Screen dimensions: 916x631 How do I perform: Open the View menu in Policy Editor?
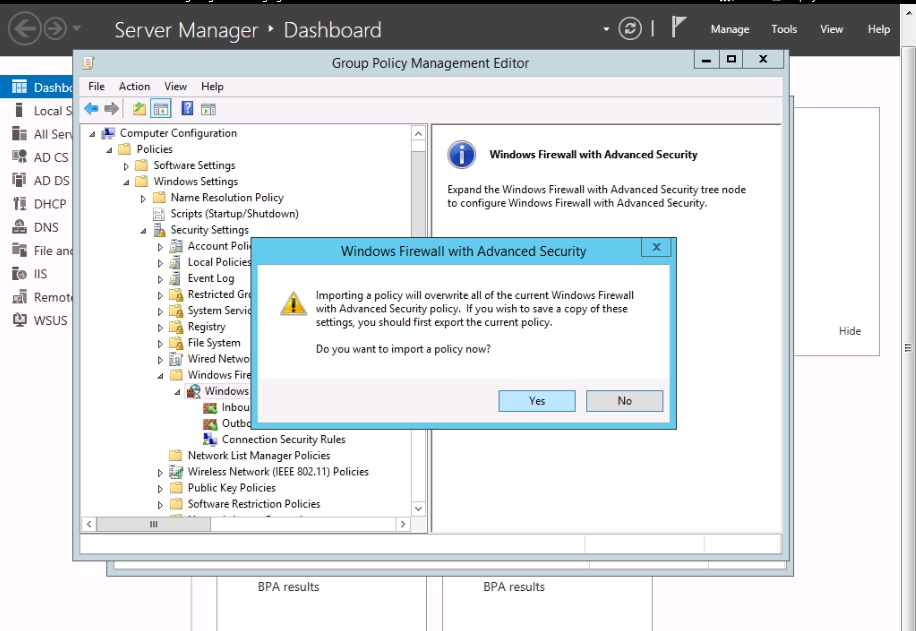click(175, 86)
